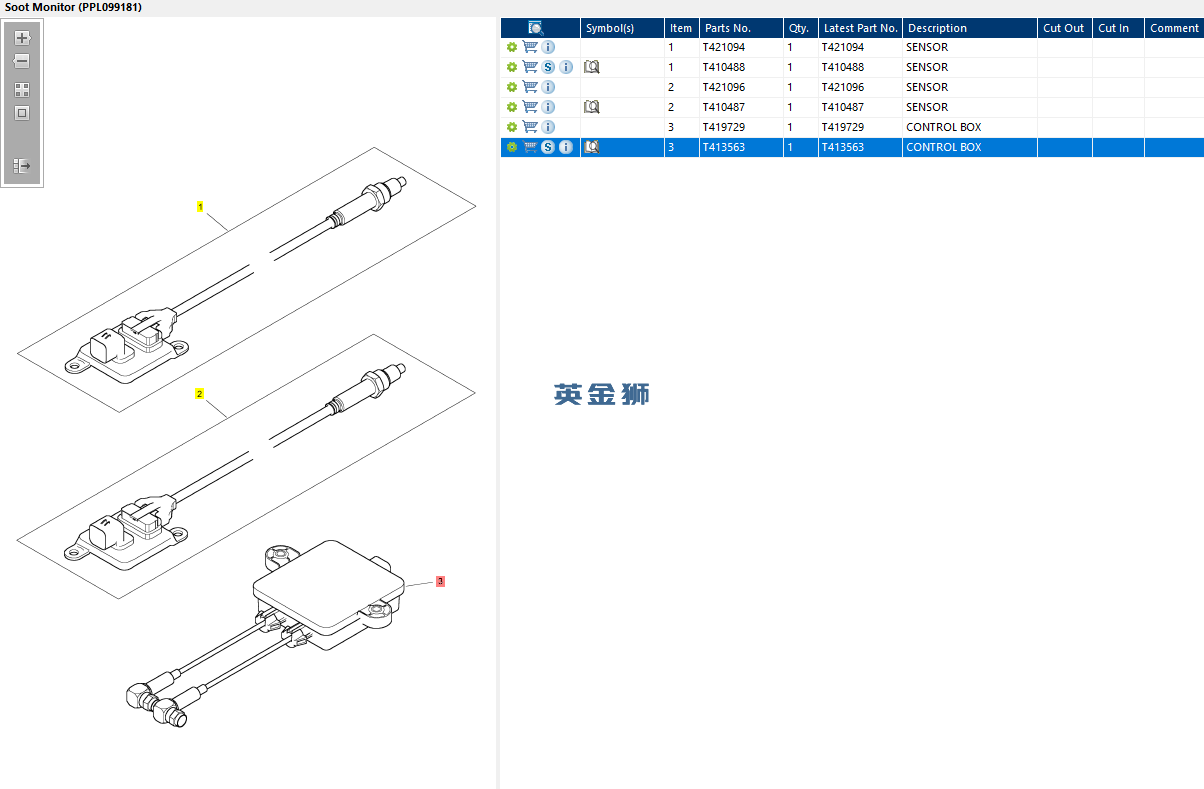
Task: Click the S supersession icon for T413563
Action: click(548, 147)
